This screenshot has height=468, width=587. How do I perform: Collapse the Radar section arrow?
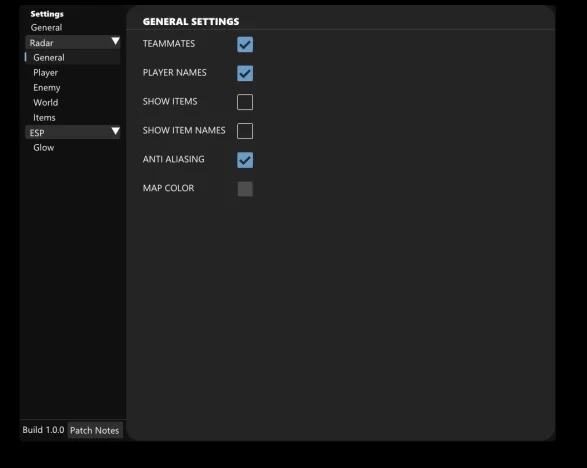tap(115, 41)
